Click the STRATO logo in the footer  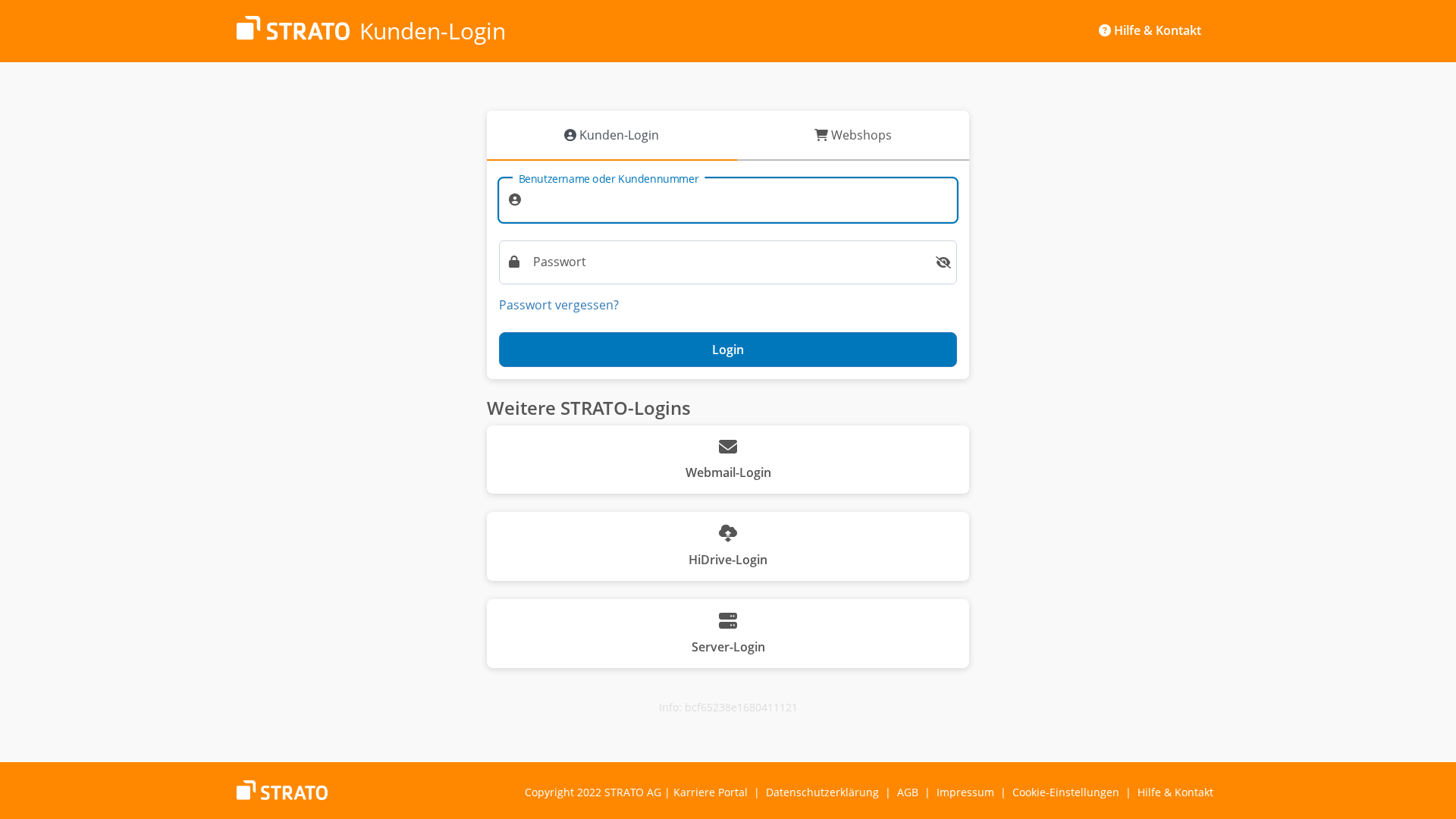pyautogui.click(x=282, y=790)
